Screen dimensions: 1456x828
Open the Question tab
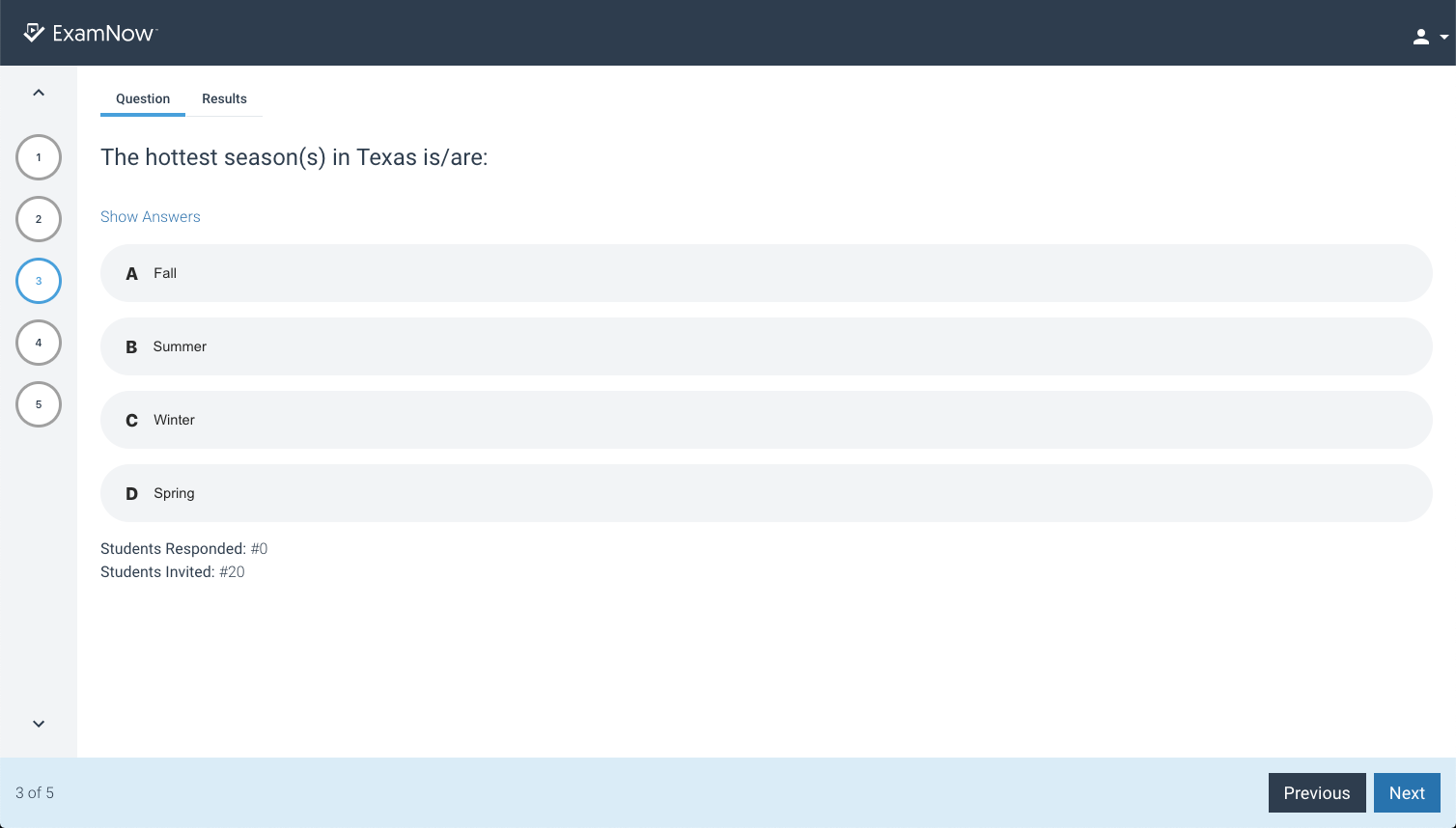142,98
